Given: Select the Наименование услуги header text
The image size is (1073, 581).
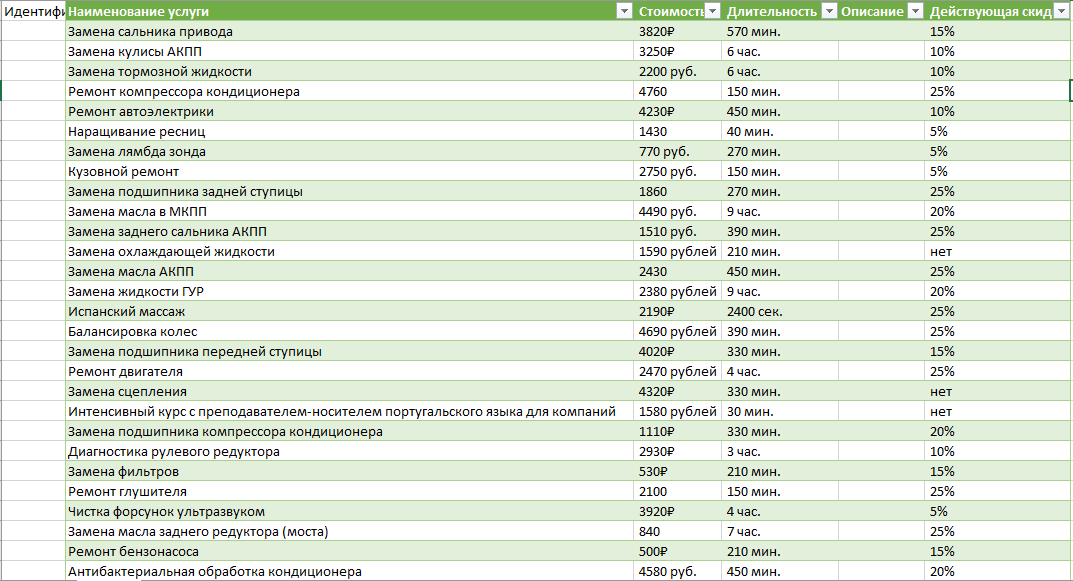Looking at the screenshot, I should [x=138, y=12].
